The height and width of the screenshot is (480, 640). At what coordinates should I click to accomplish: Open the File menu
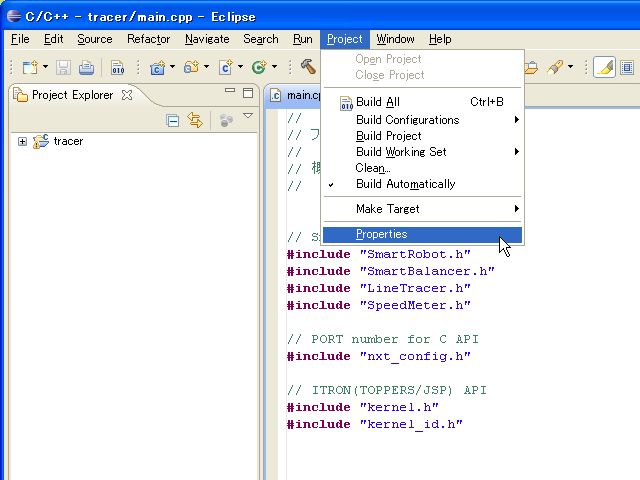coord(20,39)
